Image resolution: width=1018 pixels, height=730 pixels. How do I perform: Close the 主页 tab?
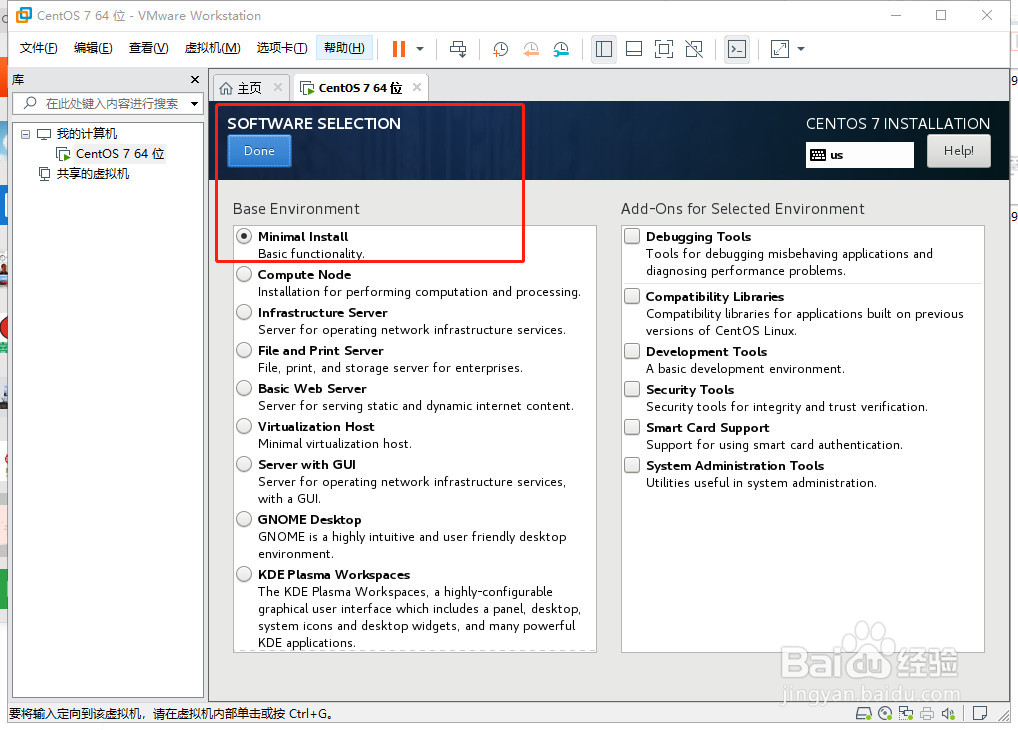coord(278,87)
